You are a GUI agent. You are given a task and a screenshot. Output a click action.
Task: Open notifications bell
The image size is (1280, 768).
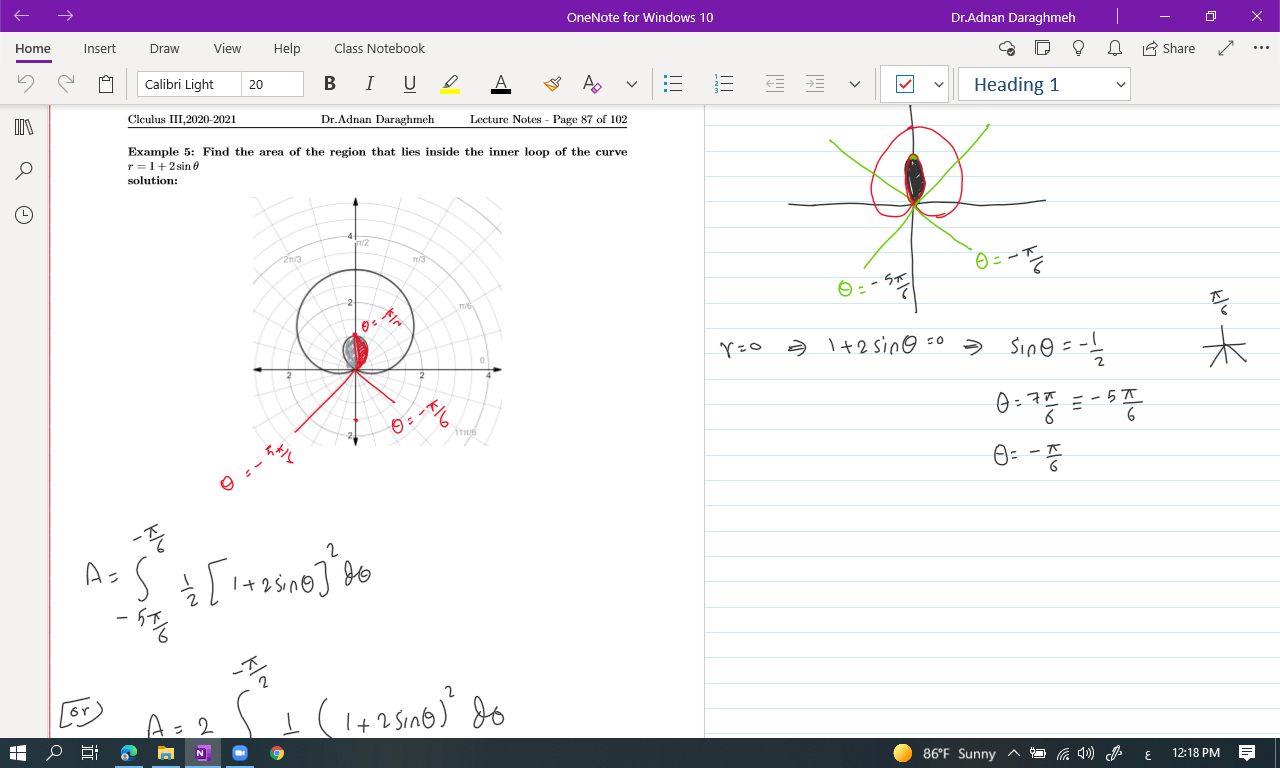[1114, 48]
